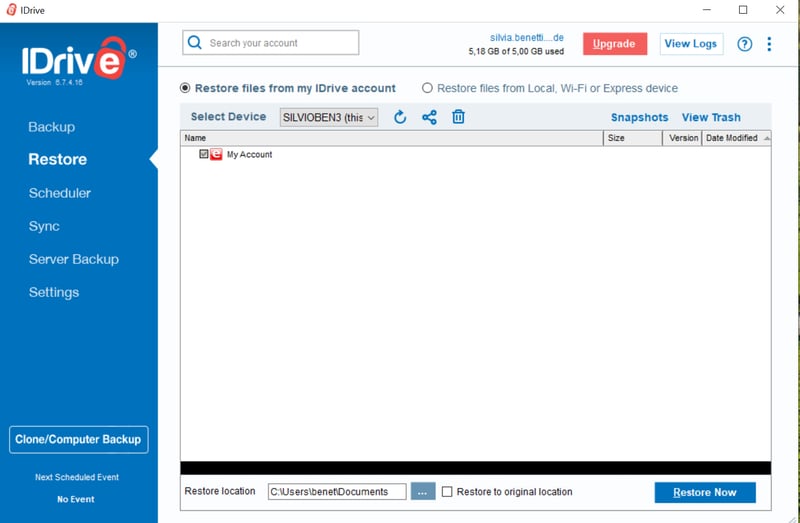Image resolution: width=800 pixels, height=523 pixels.
Task: Click the IDrive logo in sidebar
Action: pos(78,61)
